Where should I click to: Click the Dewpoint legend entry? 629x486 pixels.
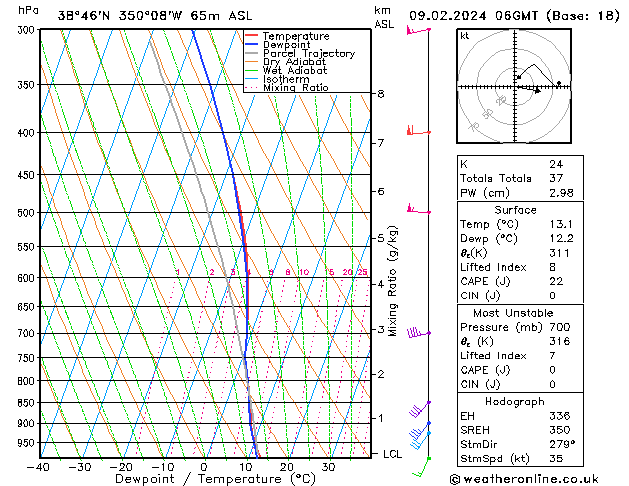286,45
